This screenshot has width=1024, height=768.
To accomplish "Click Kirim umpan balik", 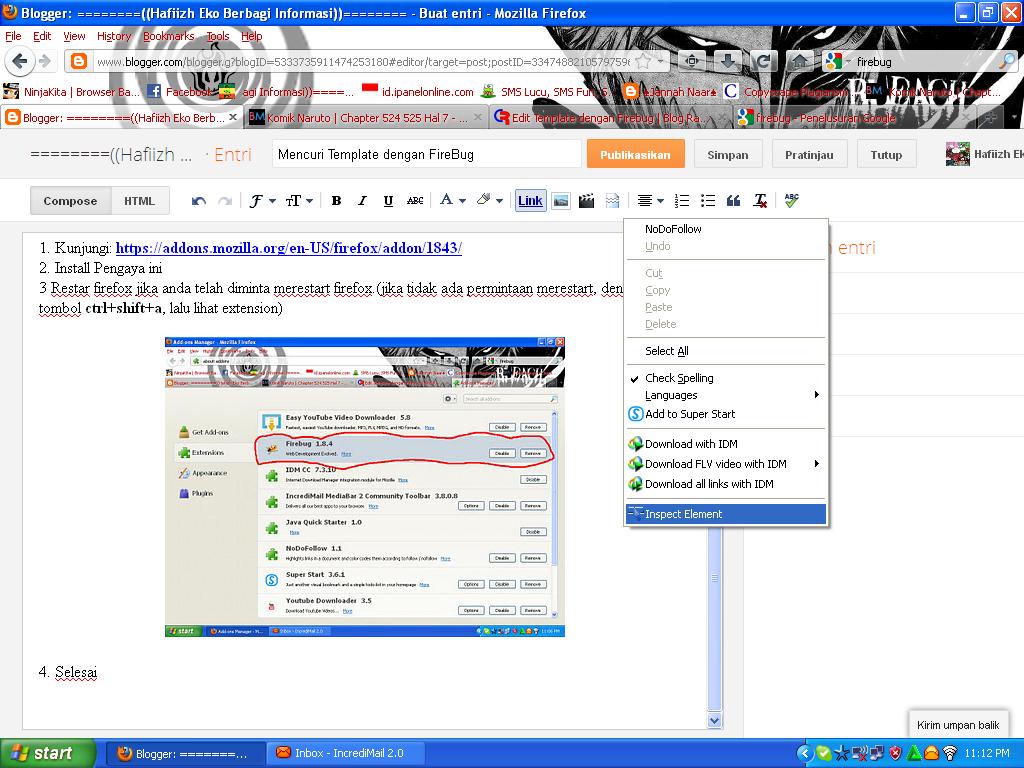I will [958, 725].
